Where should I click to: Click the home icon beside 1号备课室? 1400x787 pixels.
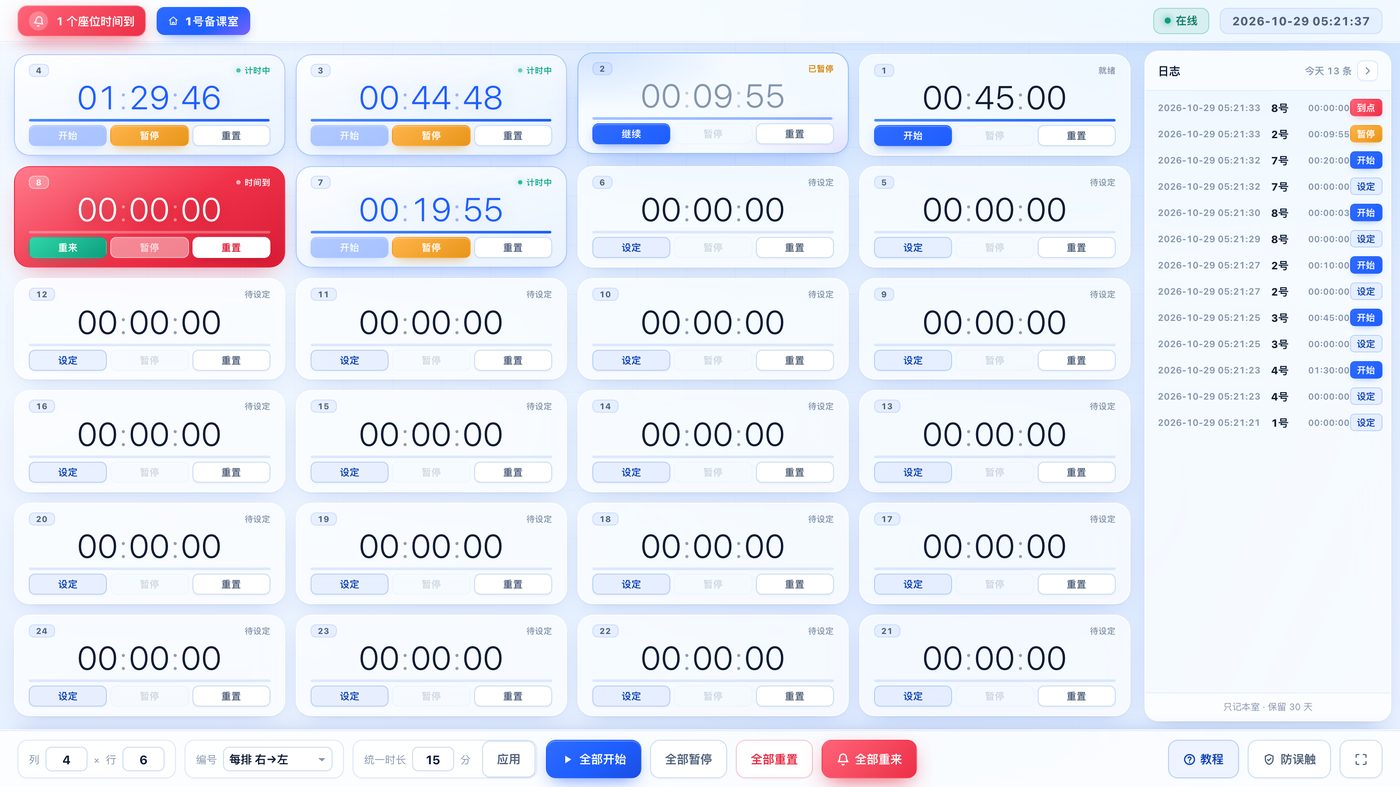(x=173, y=21)
